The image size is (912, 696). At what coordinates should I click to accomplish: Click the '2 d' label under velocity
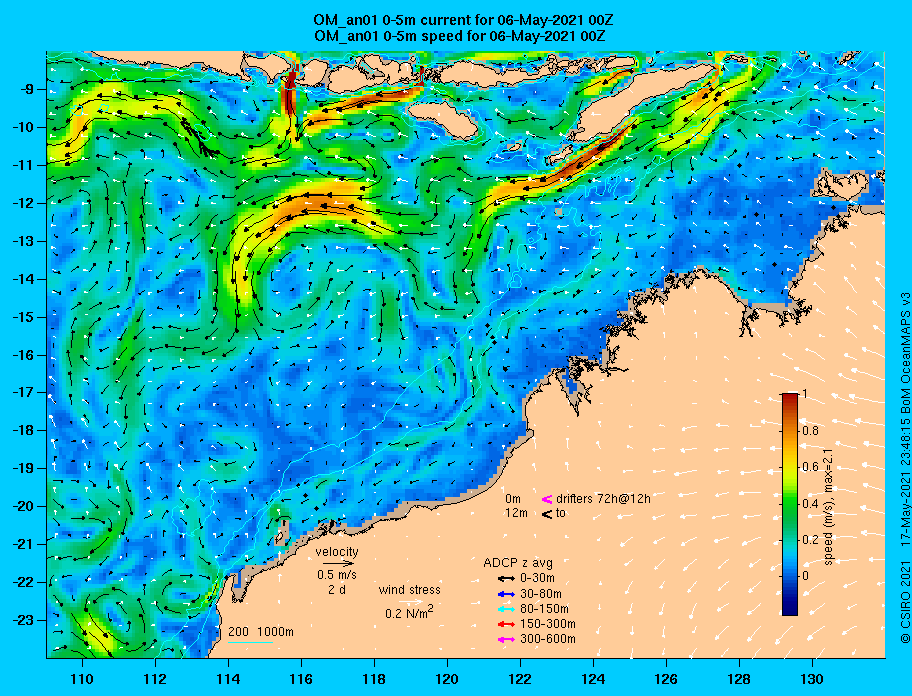coord(336,589)
